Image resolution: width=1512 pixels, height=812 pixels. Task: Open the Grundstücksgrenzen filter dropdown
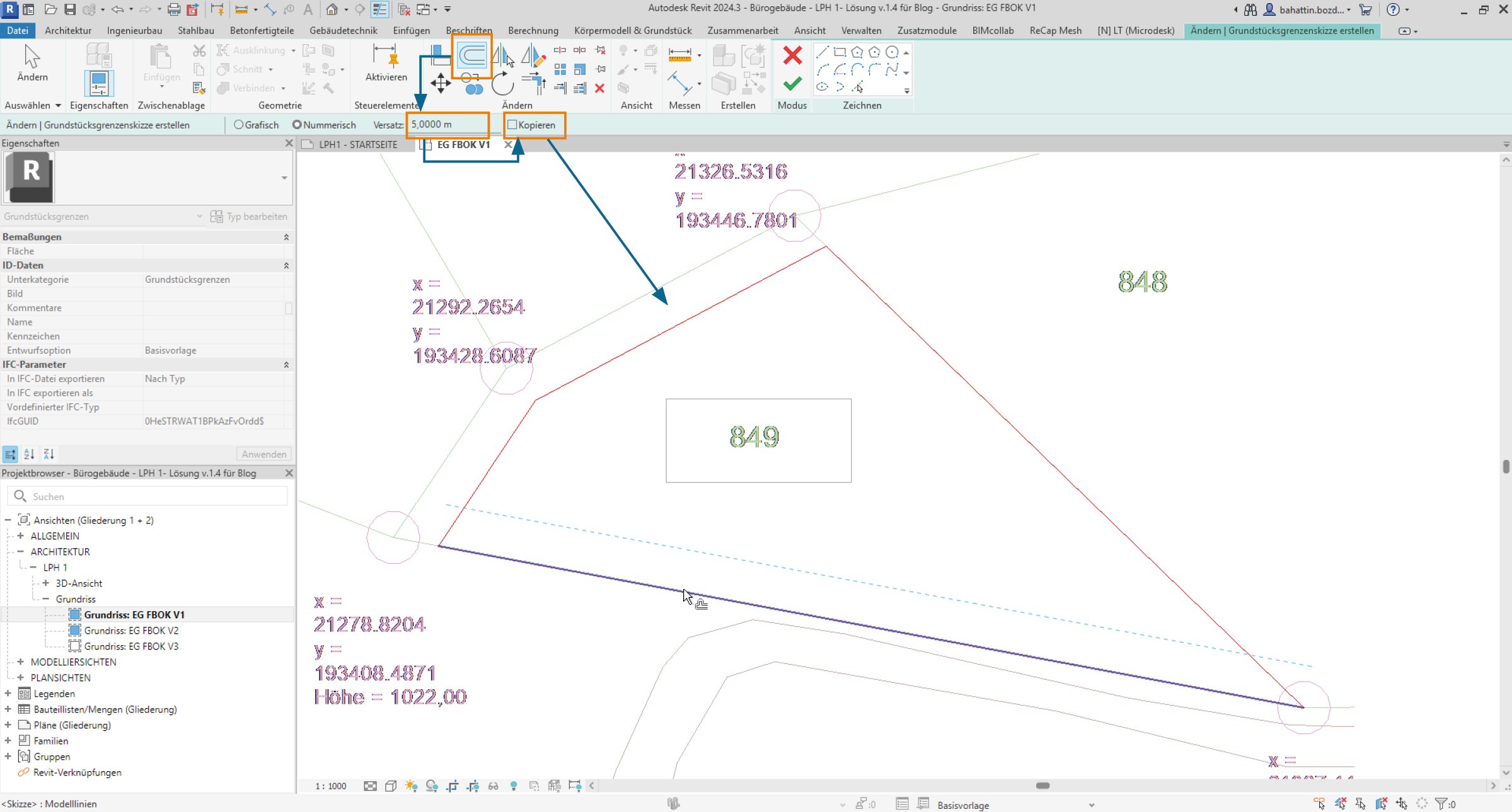coord(199,216)
